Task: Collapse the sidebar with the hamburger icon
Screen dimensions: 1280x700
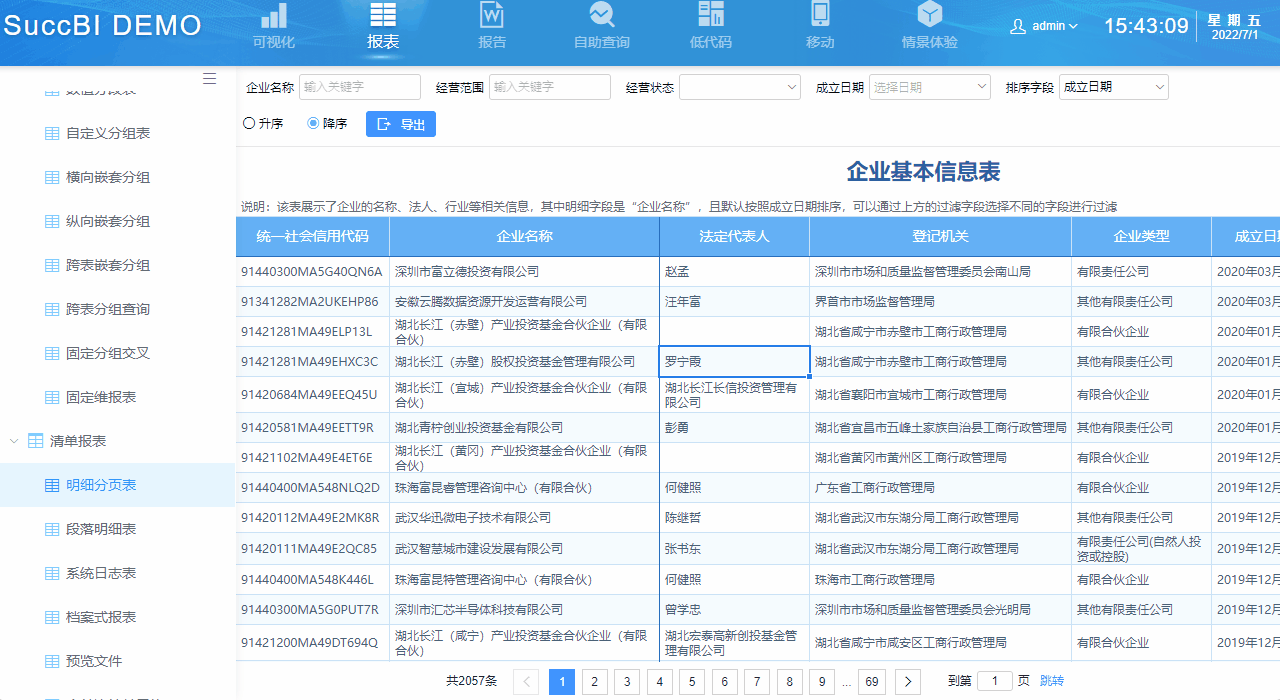Action: (x=209, y=79)
